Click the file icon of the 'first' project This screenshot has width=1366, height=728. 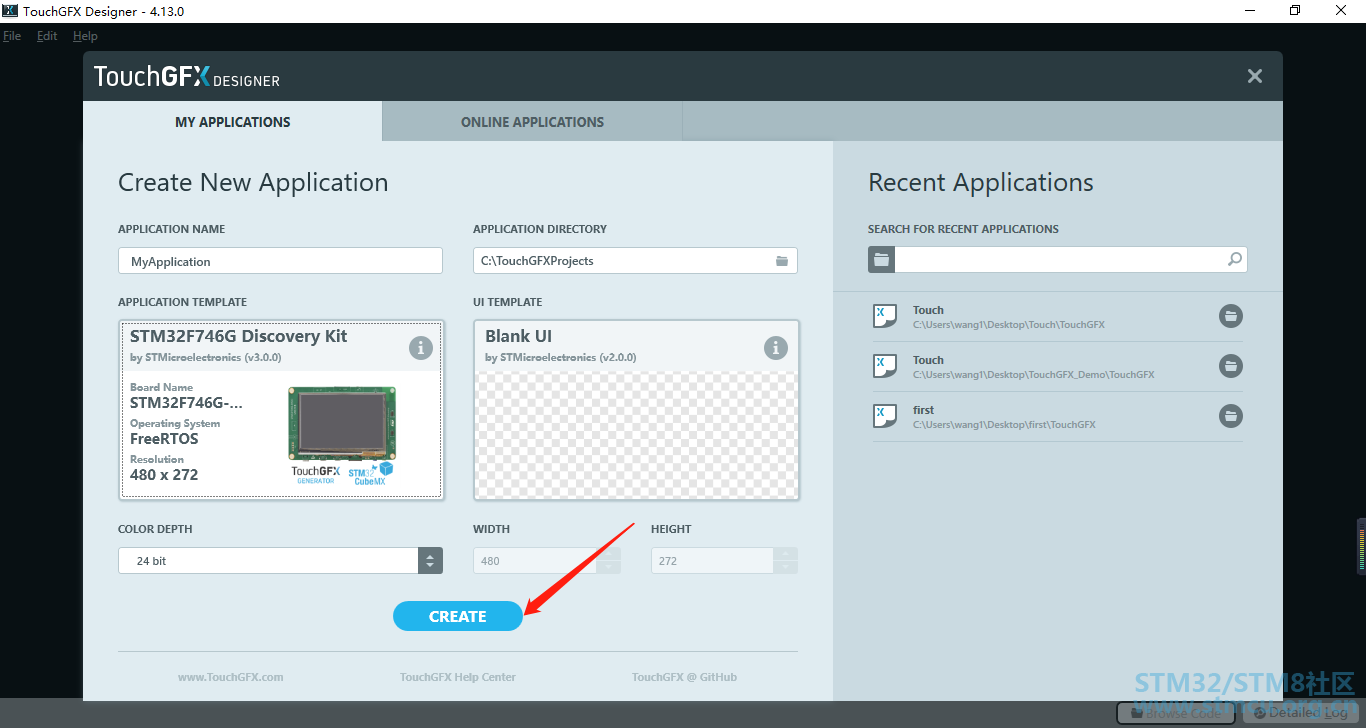[885, 416]
